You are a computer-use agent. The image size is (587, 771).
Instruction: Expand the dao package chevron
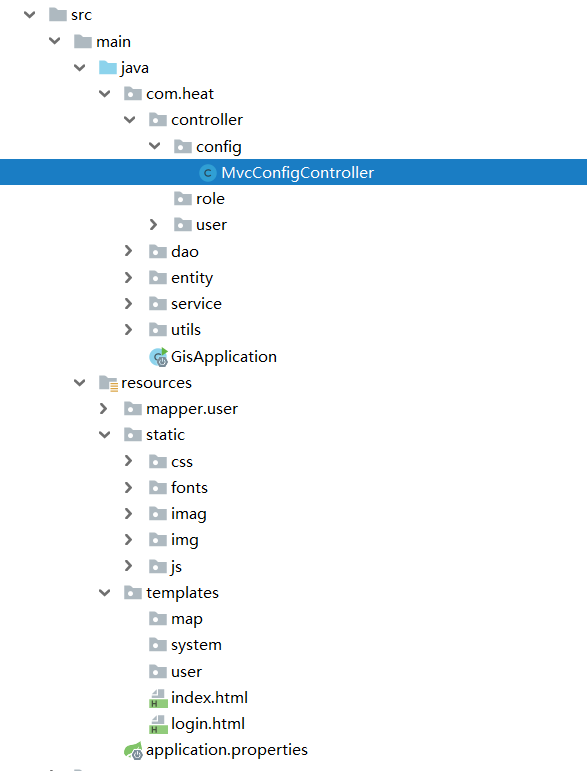[128, 251]
